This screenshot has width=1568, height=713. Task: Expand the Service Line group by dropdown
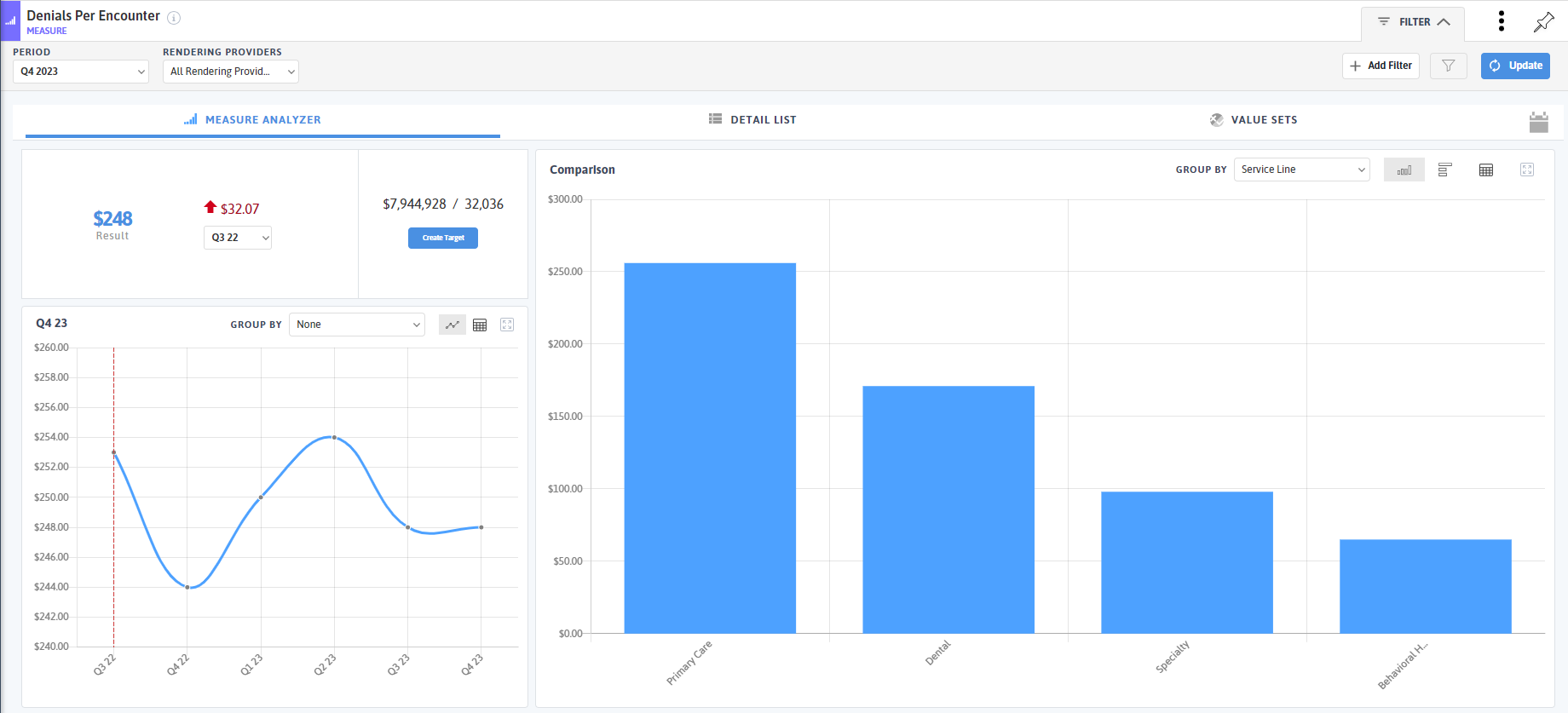[1301, 170]
